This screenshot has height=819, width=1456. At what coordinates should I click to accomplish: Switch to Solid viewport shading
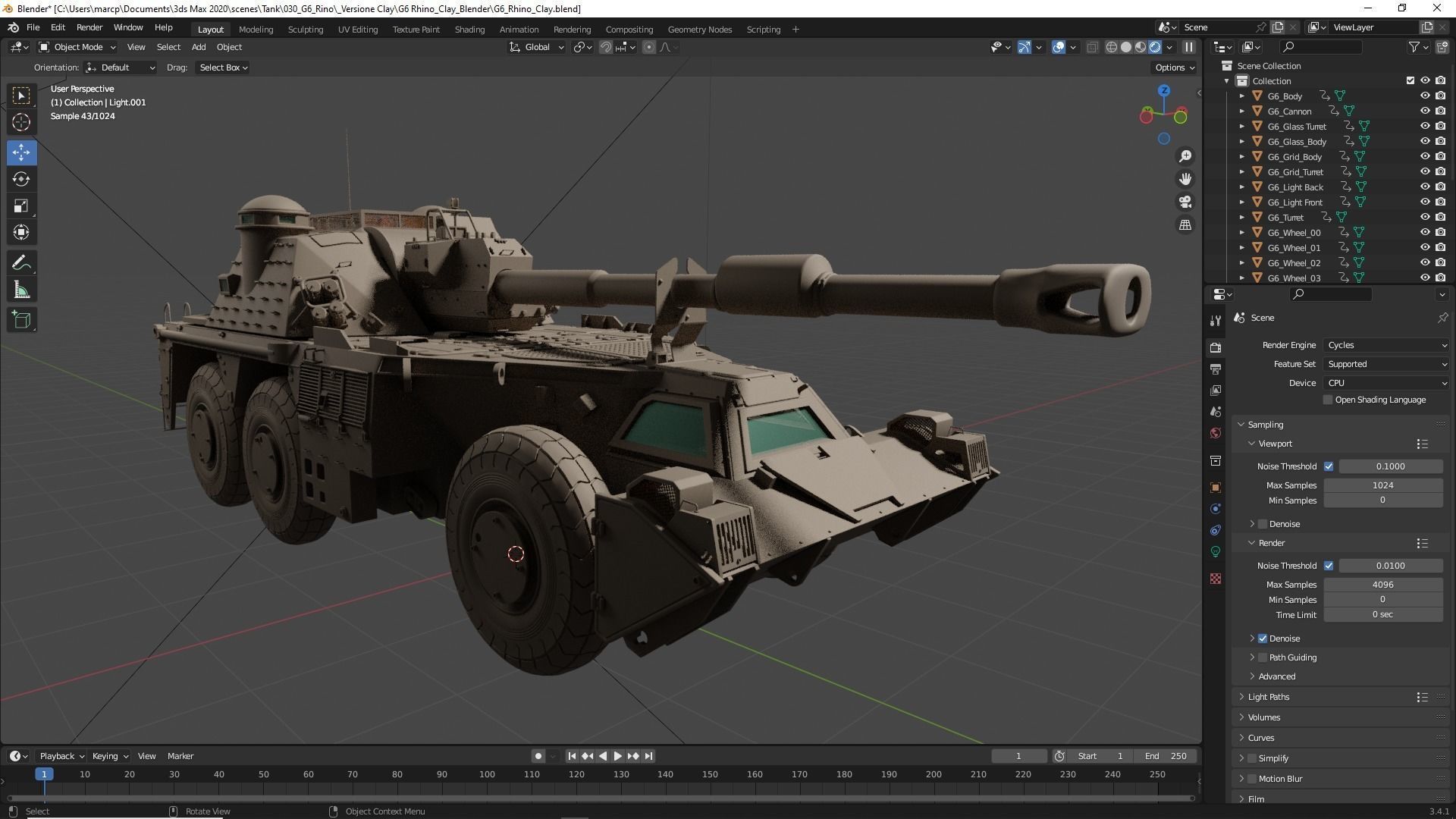(1126, 47)
